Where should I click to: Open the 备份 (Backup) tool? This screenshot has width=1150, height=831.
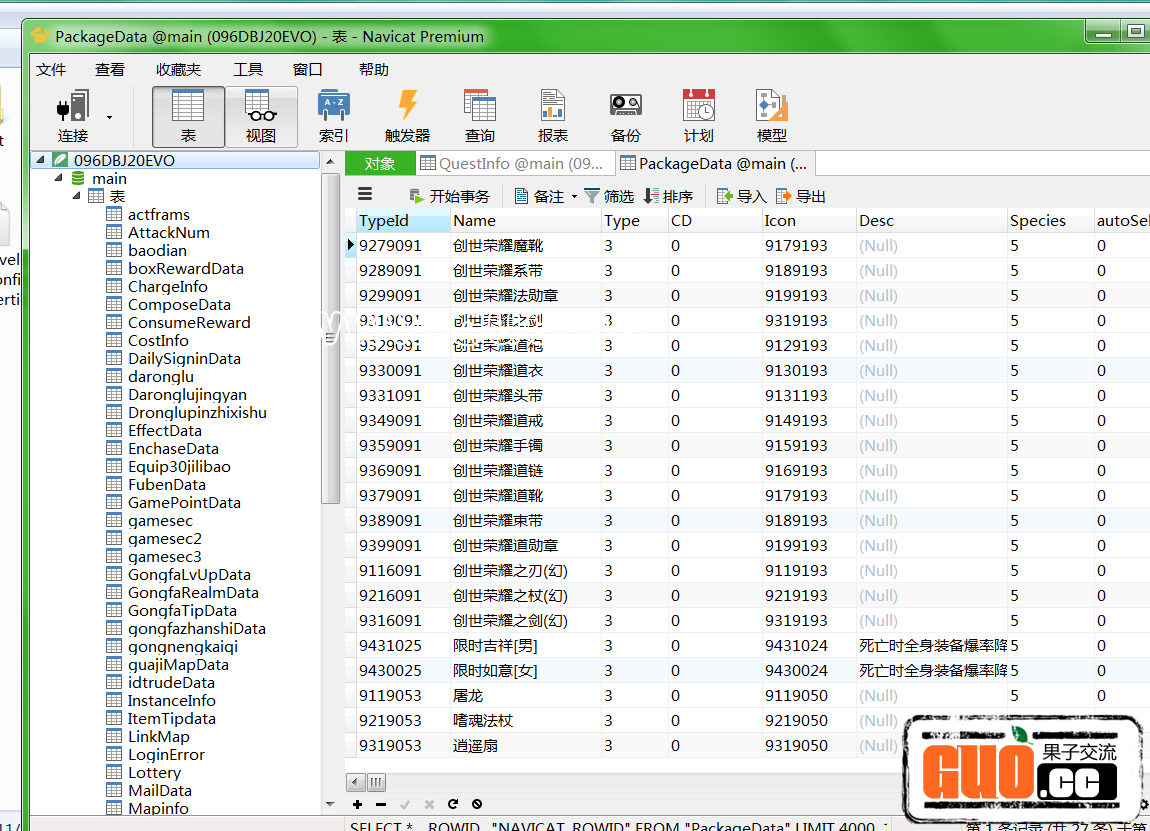tap(626, 116)
